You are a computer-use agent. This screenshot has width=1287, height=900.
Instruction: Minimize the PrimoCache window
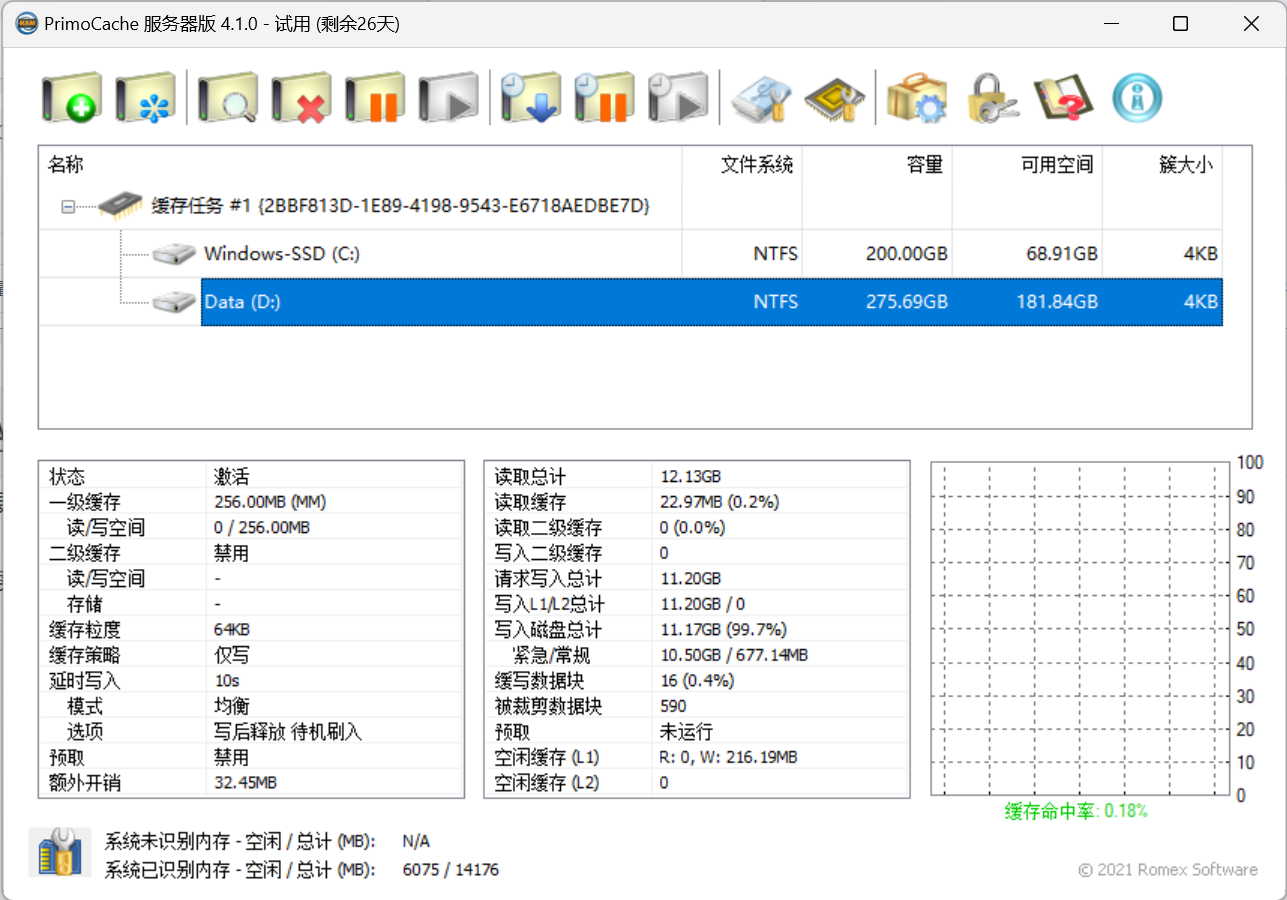1109,24
